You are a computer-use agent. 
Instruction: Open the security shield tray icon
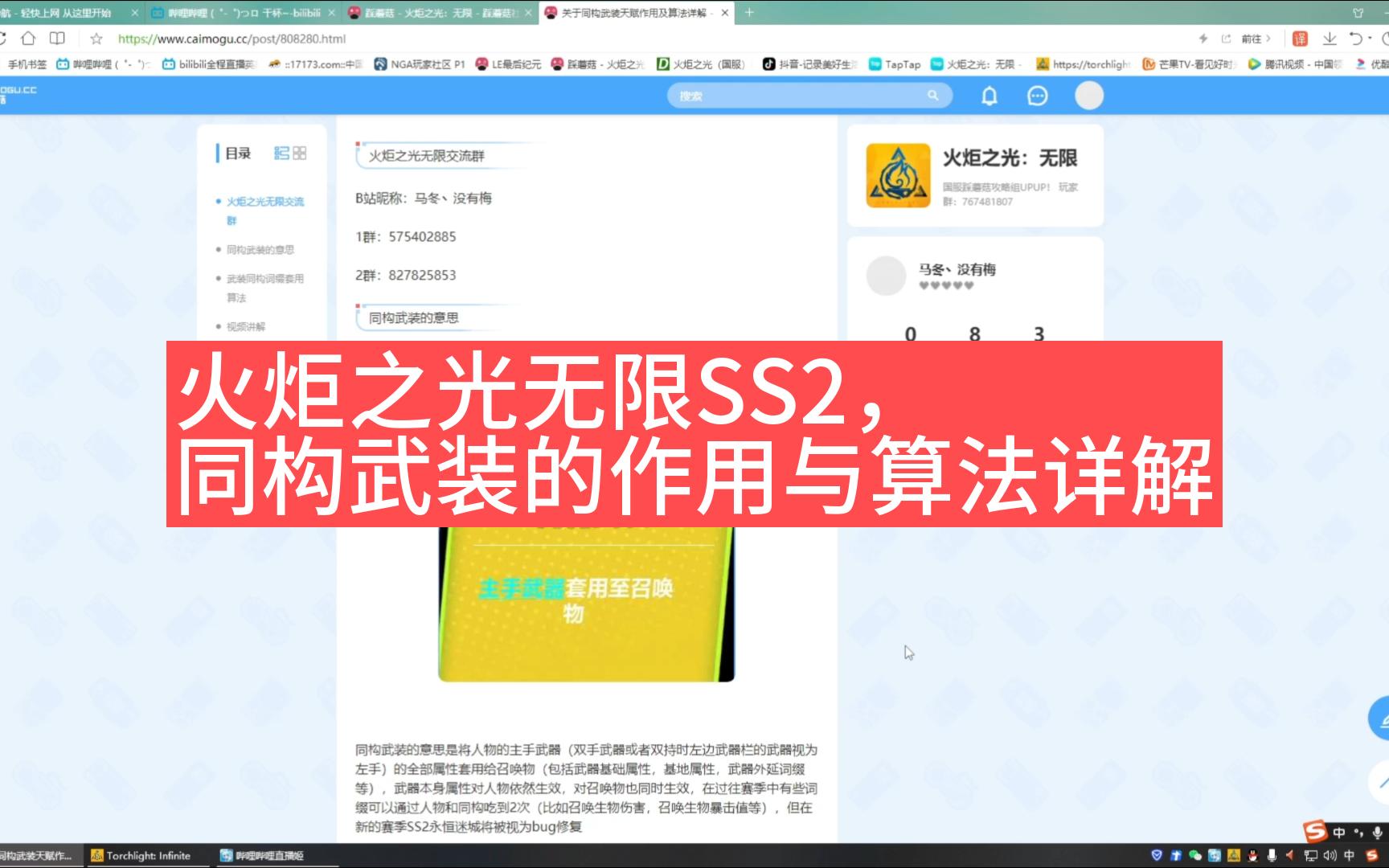[1157, 855]
